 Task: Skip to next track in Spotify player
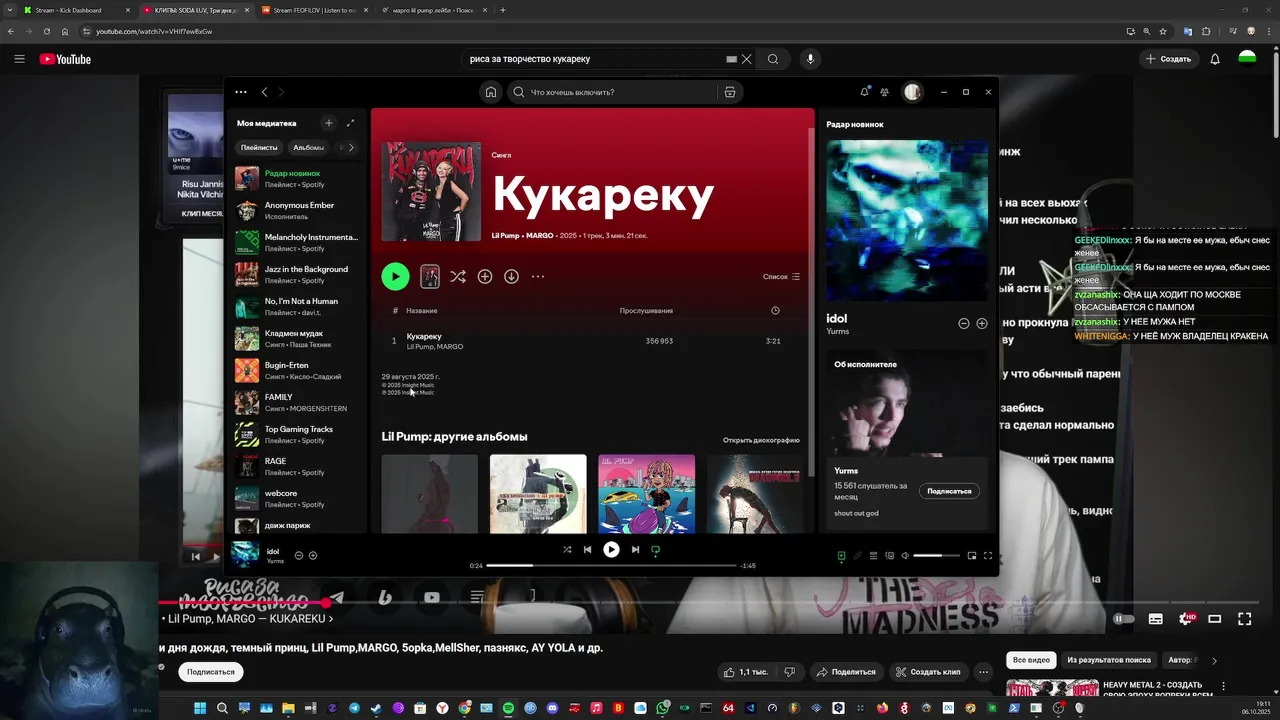635,549
